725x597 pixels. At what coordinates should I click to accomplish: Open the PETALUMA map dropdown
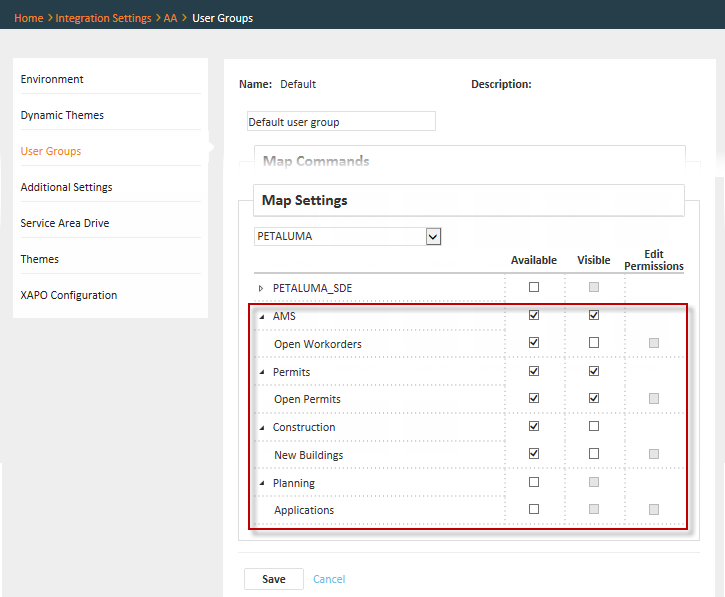click(433, 237)
